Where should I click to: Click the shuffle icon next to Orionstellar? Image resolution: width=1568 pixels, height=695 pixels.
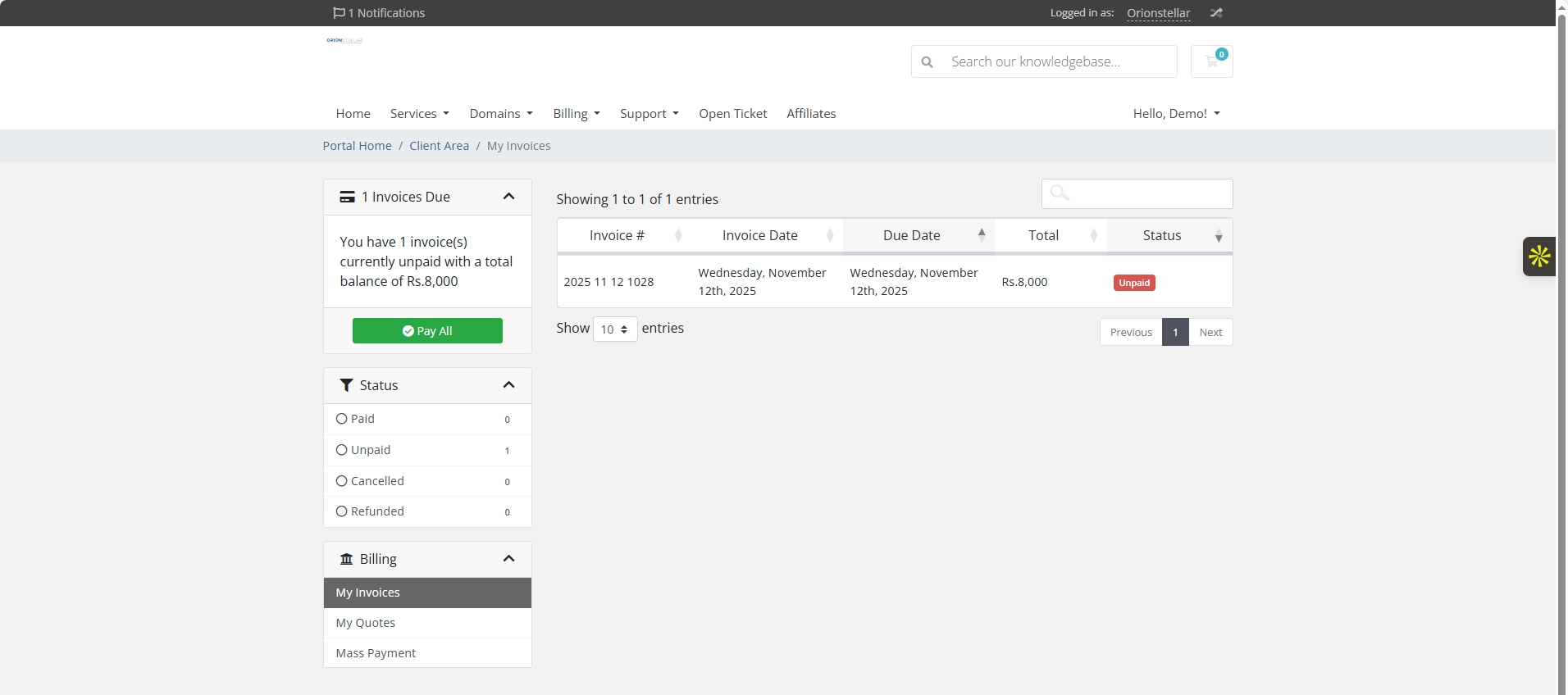click(x=1216, y=13)
